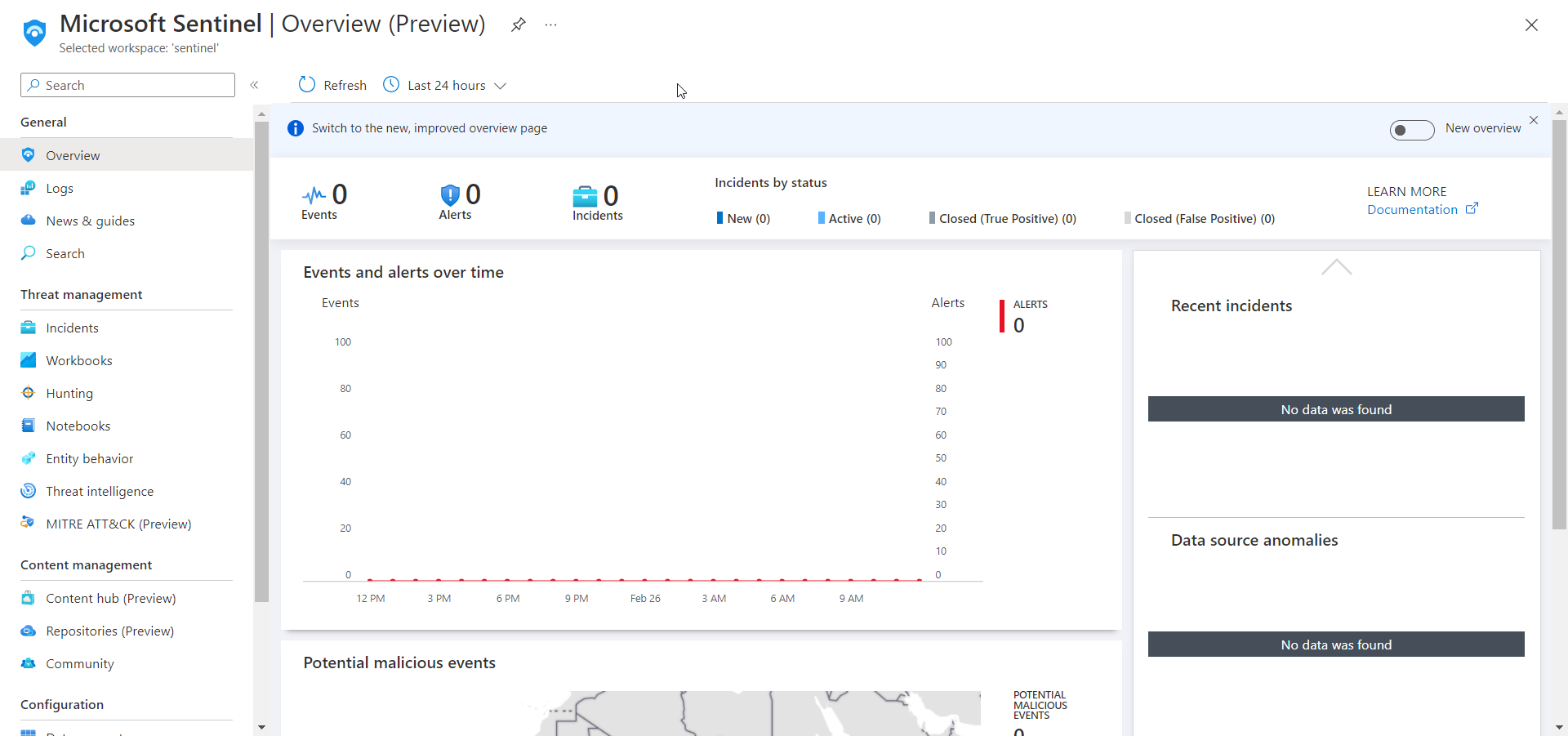Click the 'Recent incidents' heading
The height and width of the screenshot is (736, 1568).
tap(1232, 306)
